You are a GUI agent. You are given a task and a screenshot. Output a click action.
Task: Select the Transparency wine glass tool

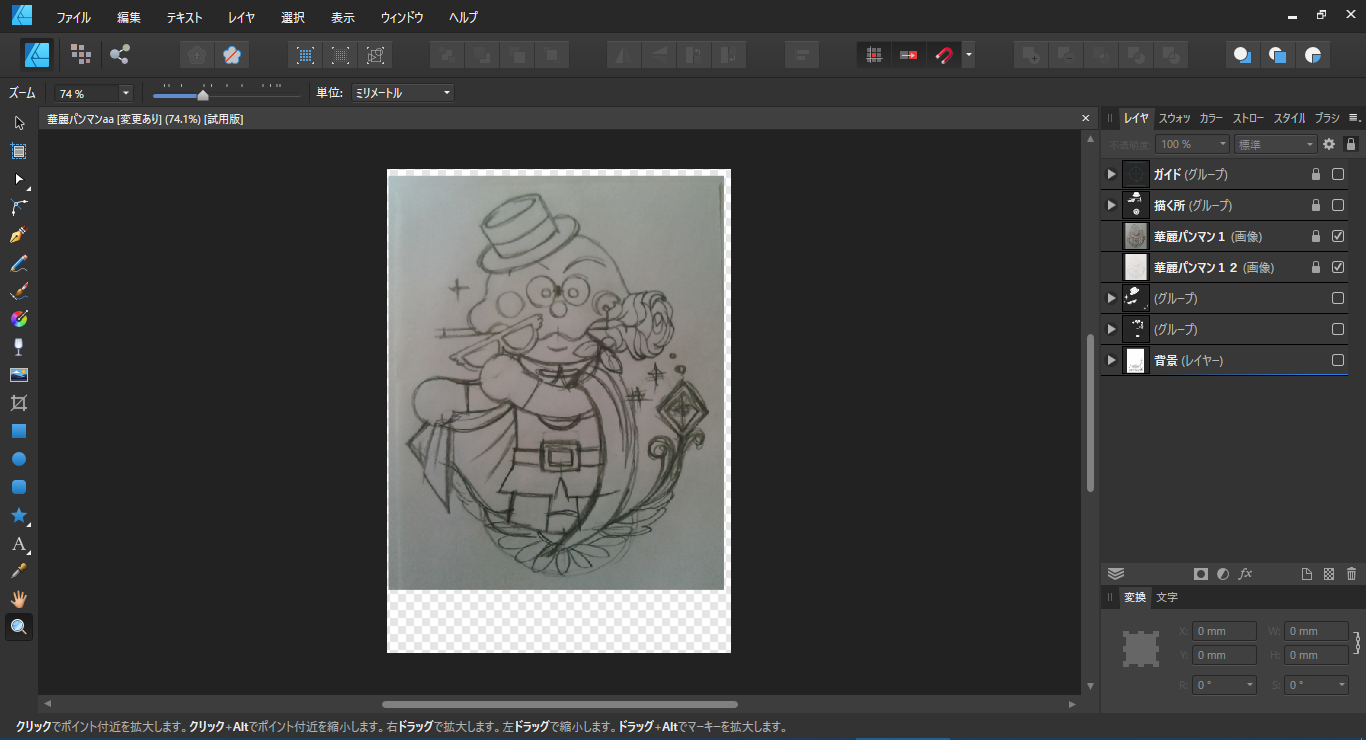click(18, 347)
